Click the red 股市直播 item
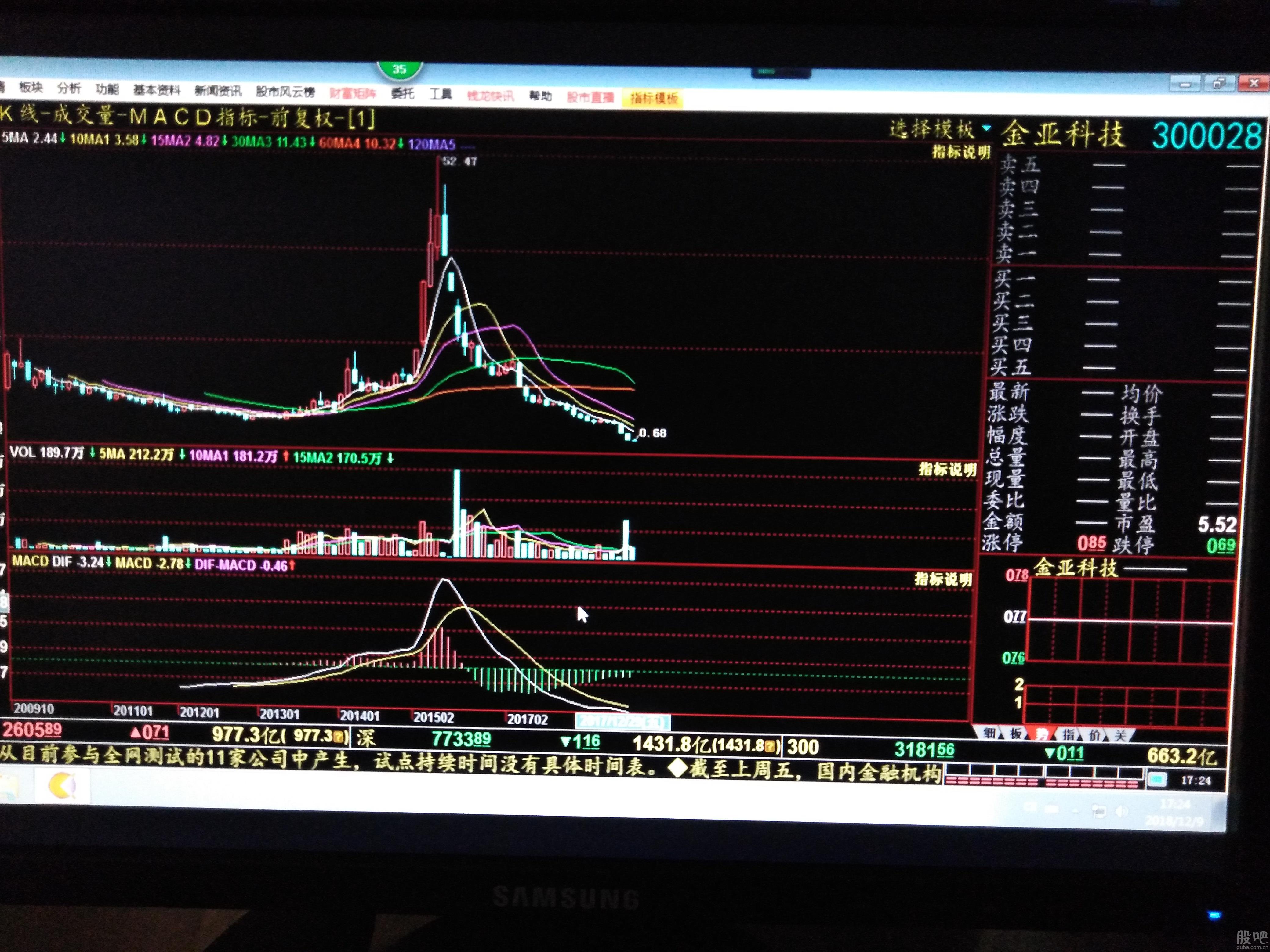This screenshot has width=1270, height=952. (x=590, y=97)
